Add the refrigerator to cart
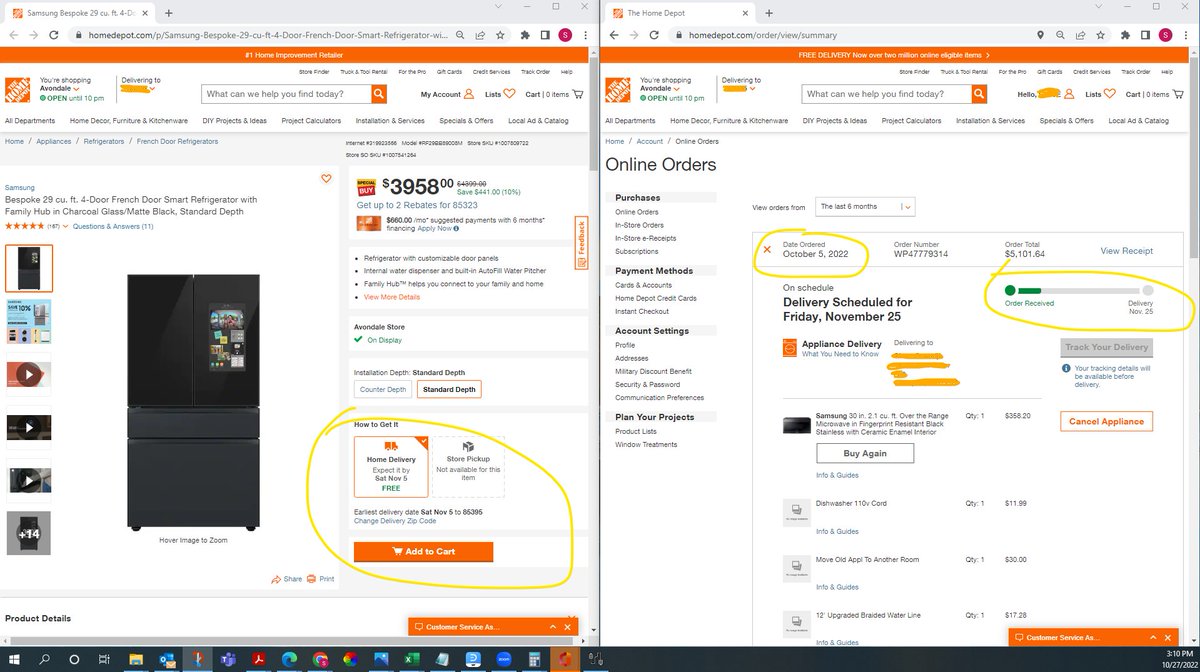This screenshot has height=672, width=1200. click(x=423, y=551)
